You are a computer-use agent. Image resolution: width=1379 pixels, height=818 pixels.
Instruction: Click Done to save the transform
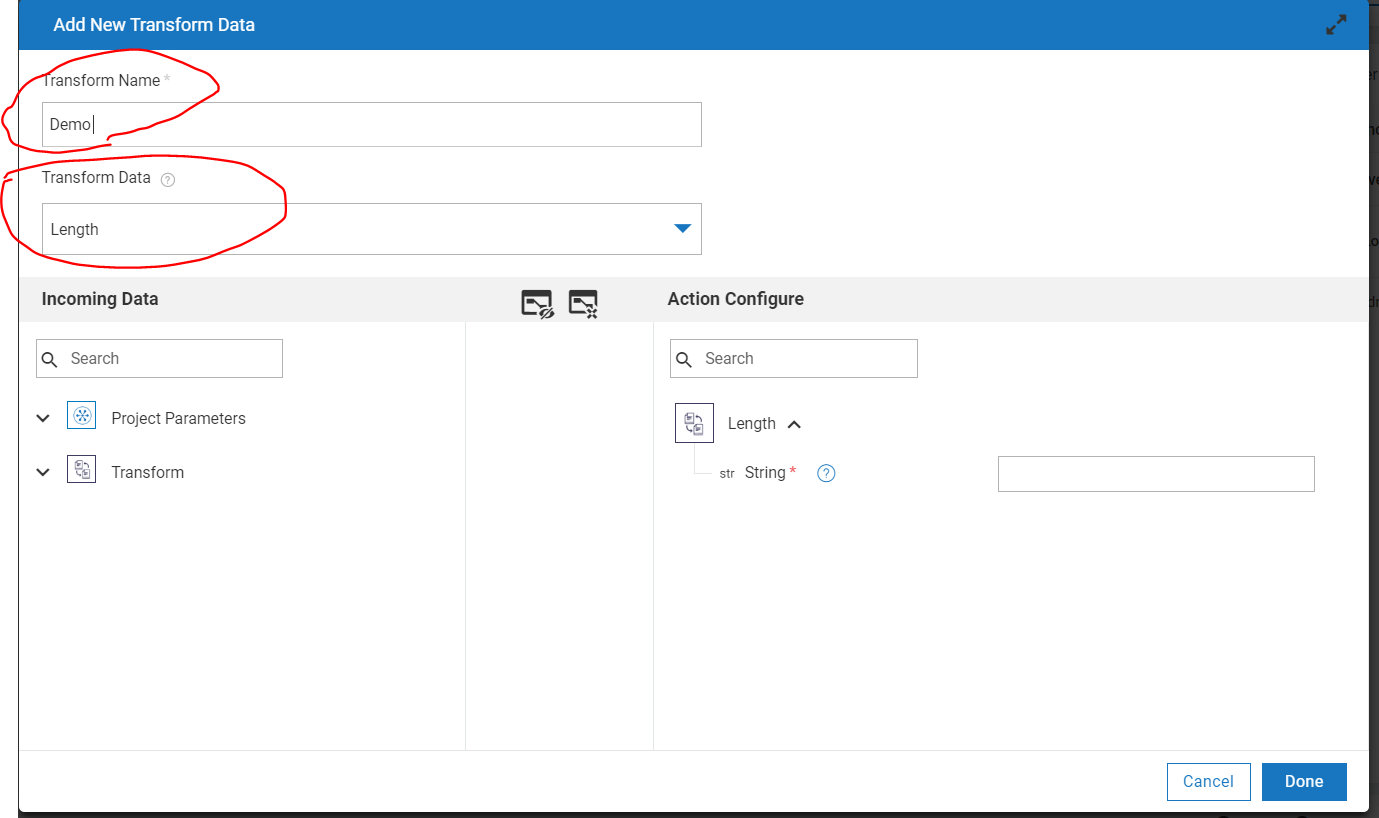click(1304, 782)
